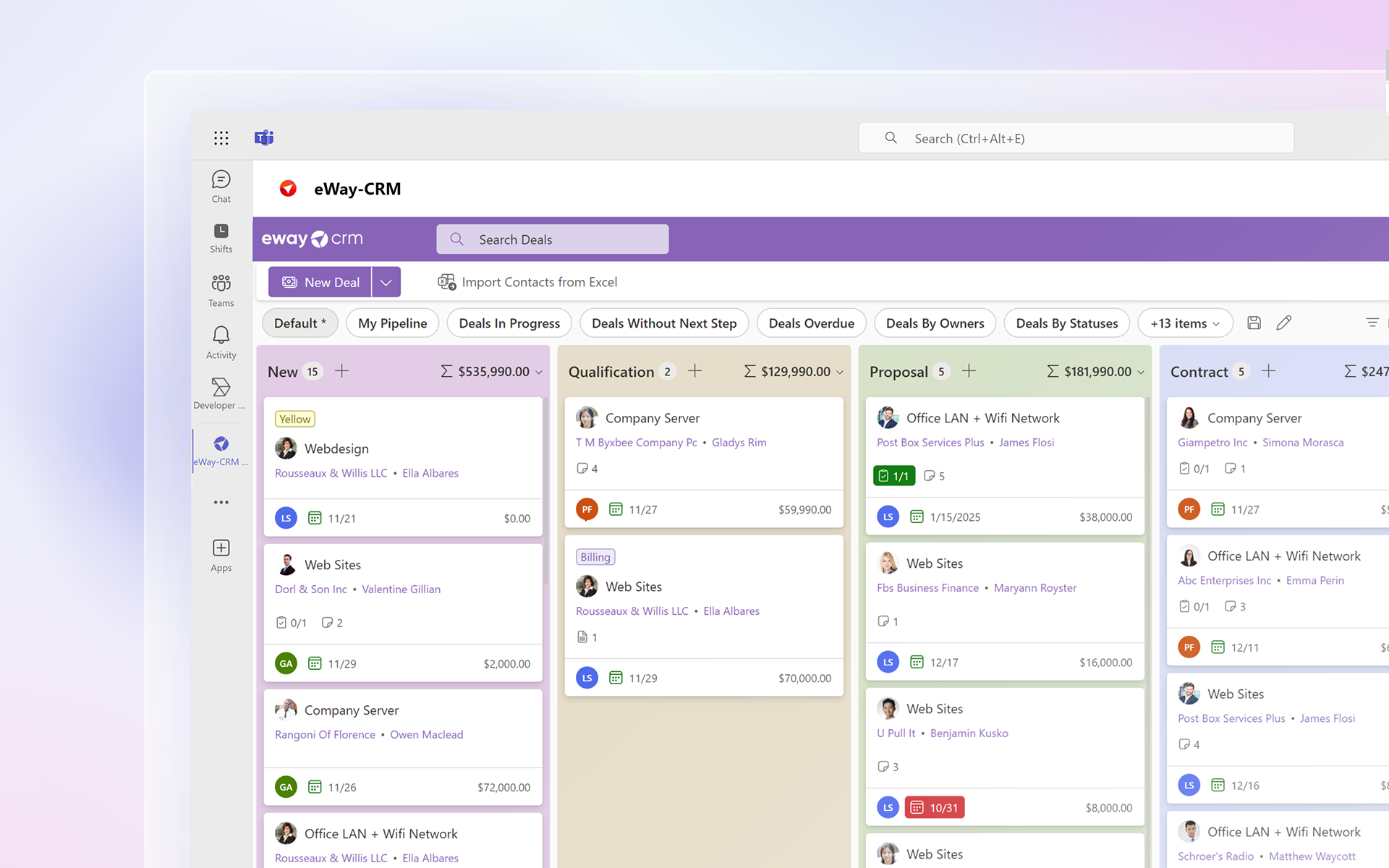Open Giampetro Inc company link
This screenshot has width=1389, height=868.
click(1212, 443)
